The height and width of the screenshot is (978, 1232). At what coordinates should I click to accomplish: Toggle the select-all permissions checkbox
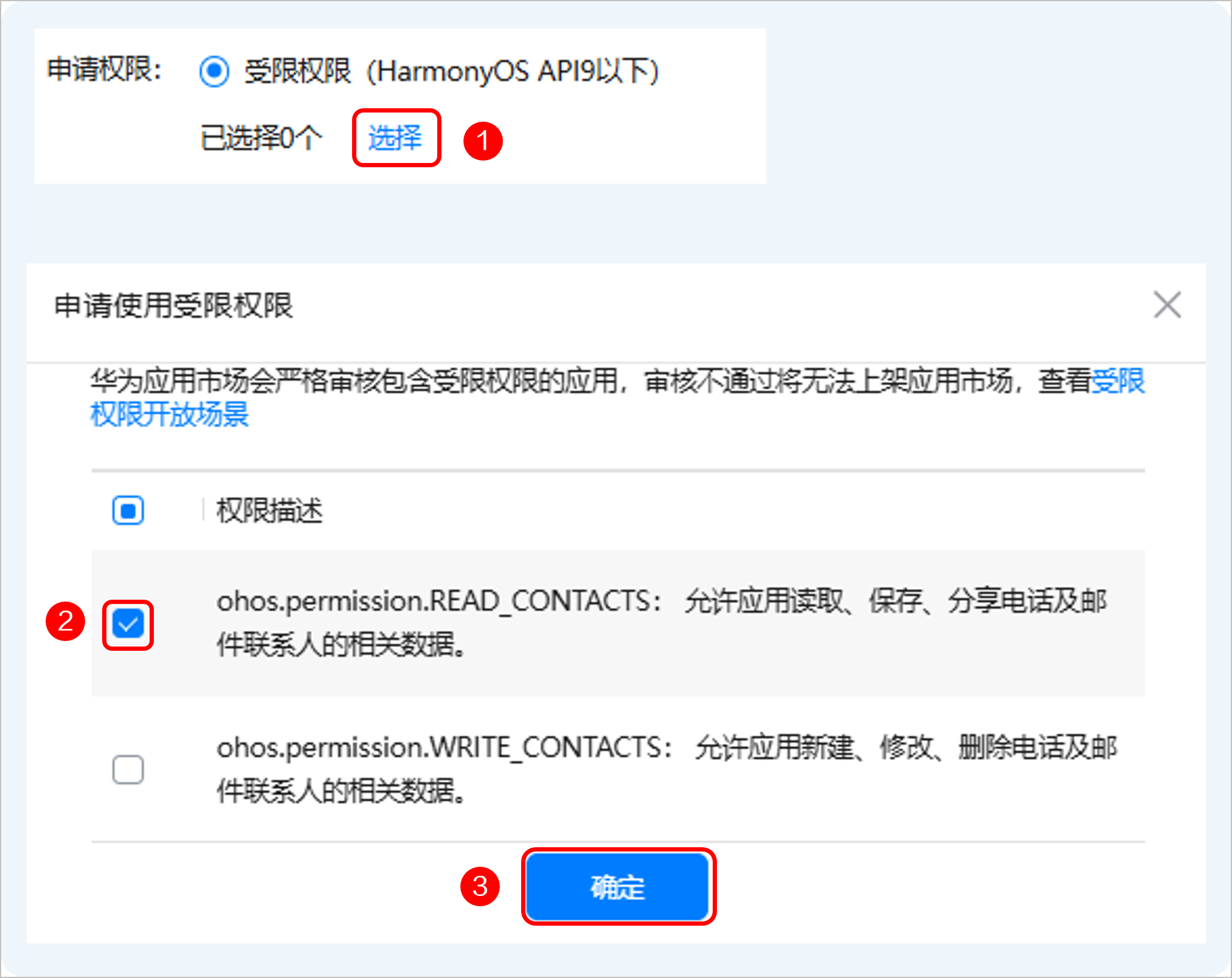(128, 510)
